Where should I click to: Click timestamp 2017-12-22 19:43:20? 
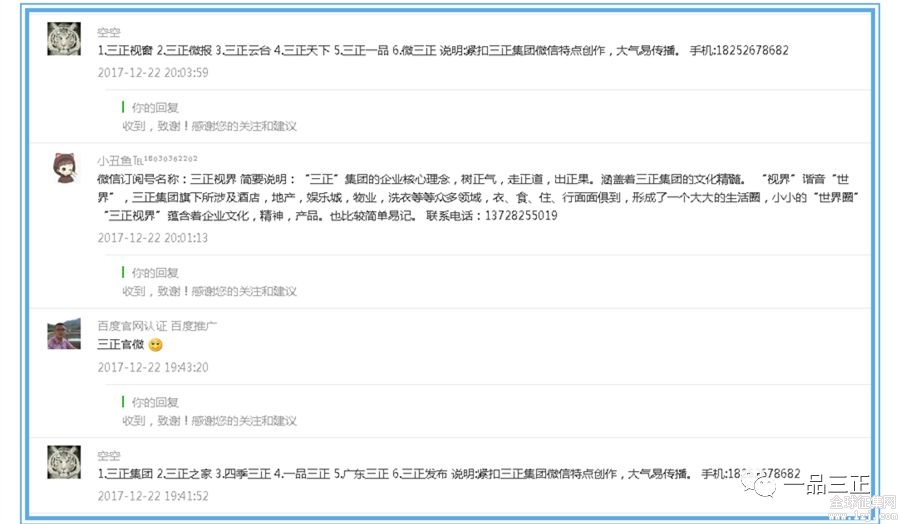click(153, 367)
